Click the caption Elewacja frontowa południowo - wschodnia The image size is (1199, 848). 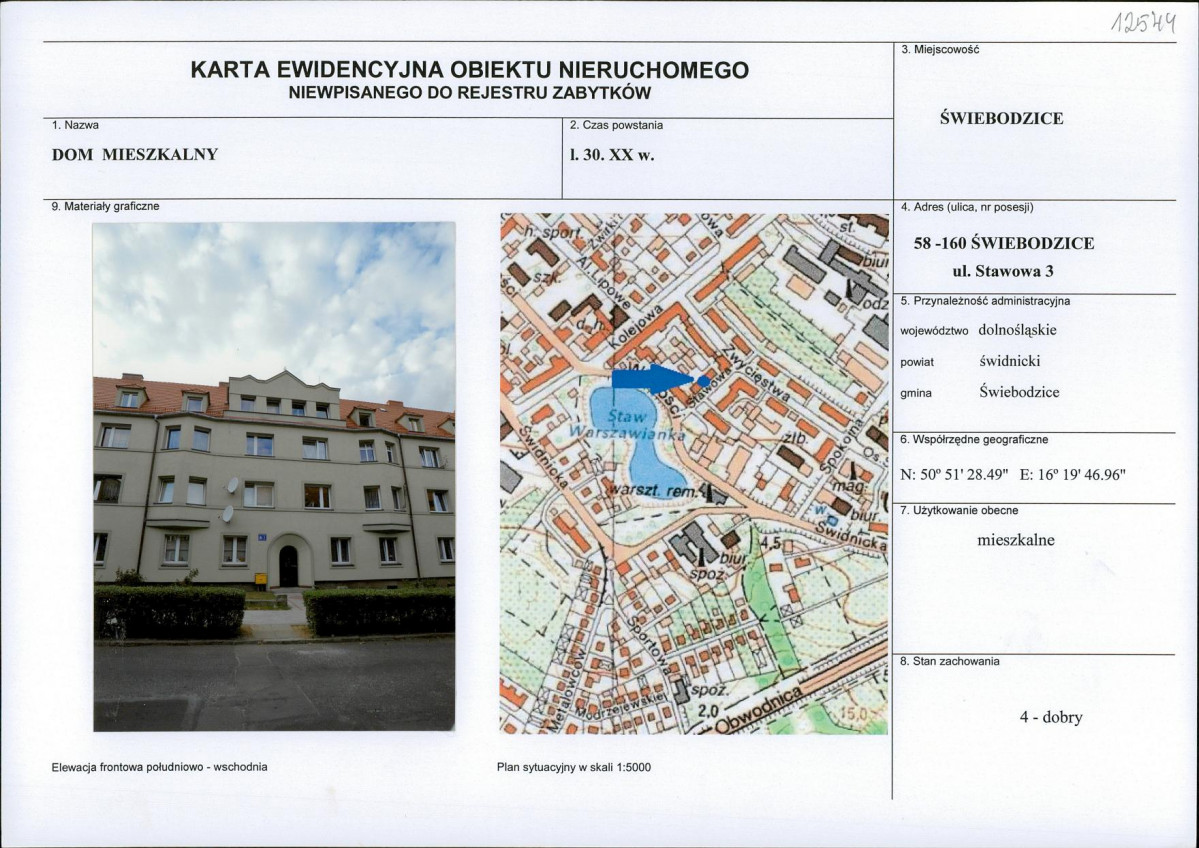tap(160, 767)
